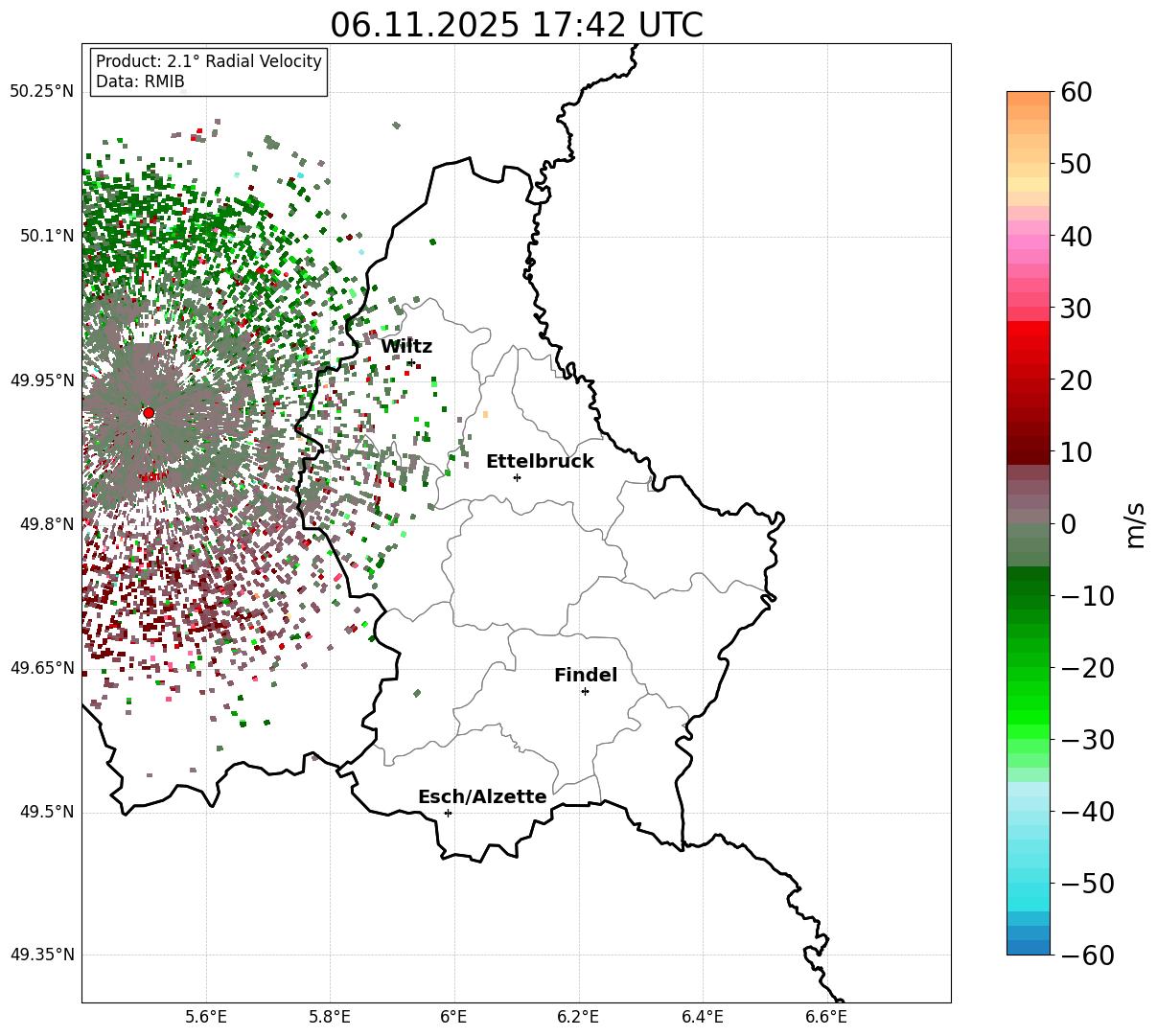Click the m/s colorbar unit label
Viewport: 1157px width, 1036px height.
1135,523
